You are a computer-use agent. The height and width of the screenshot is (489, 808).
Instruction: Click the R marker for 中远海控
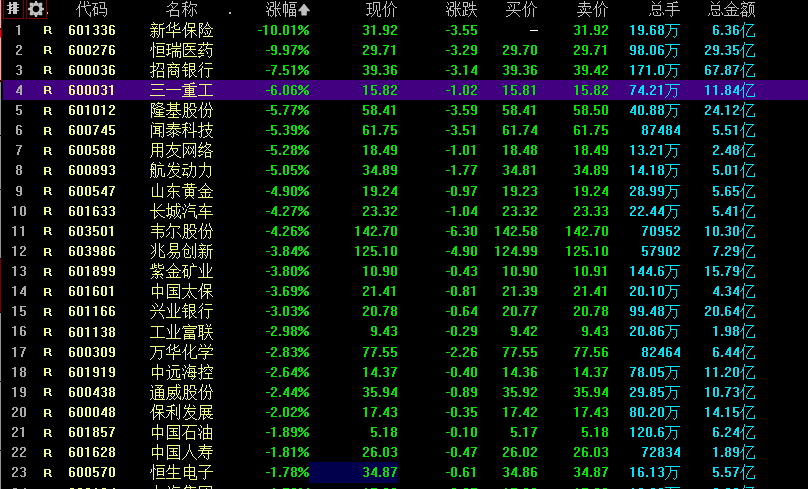pyautogui.click(x=48, y=373)
